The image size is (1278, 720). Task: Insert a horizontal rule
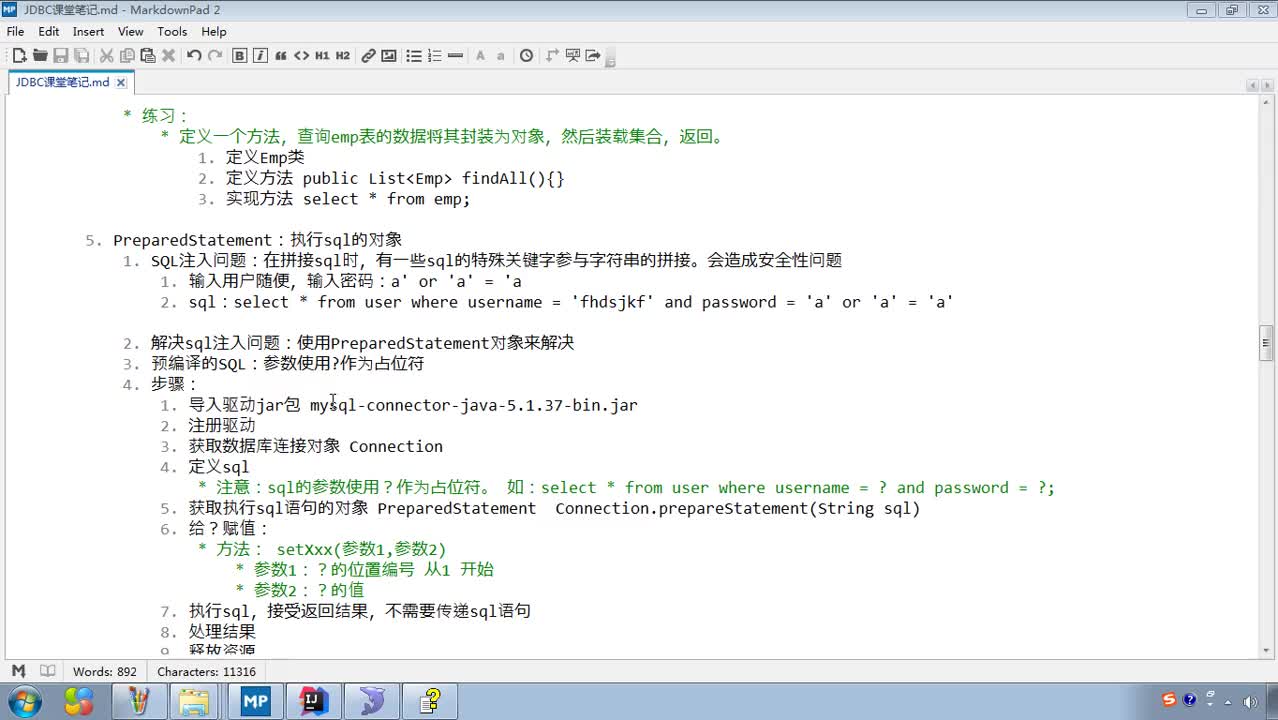456,56
